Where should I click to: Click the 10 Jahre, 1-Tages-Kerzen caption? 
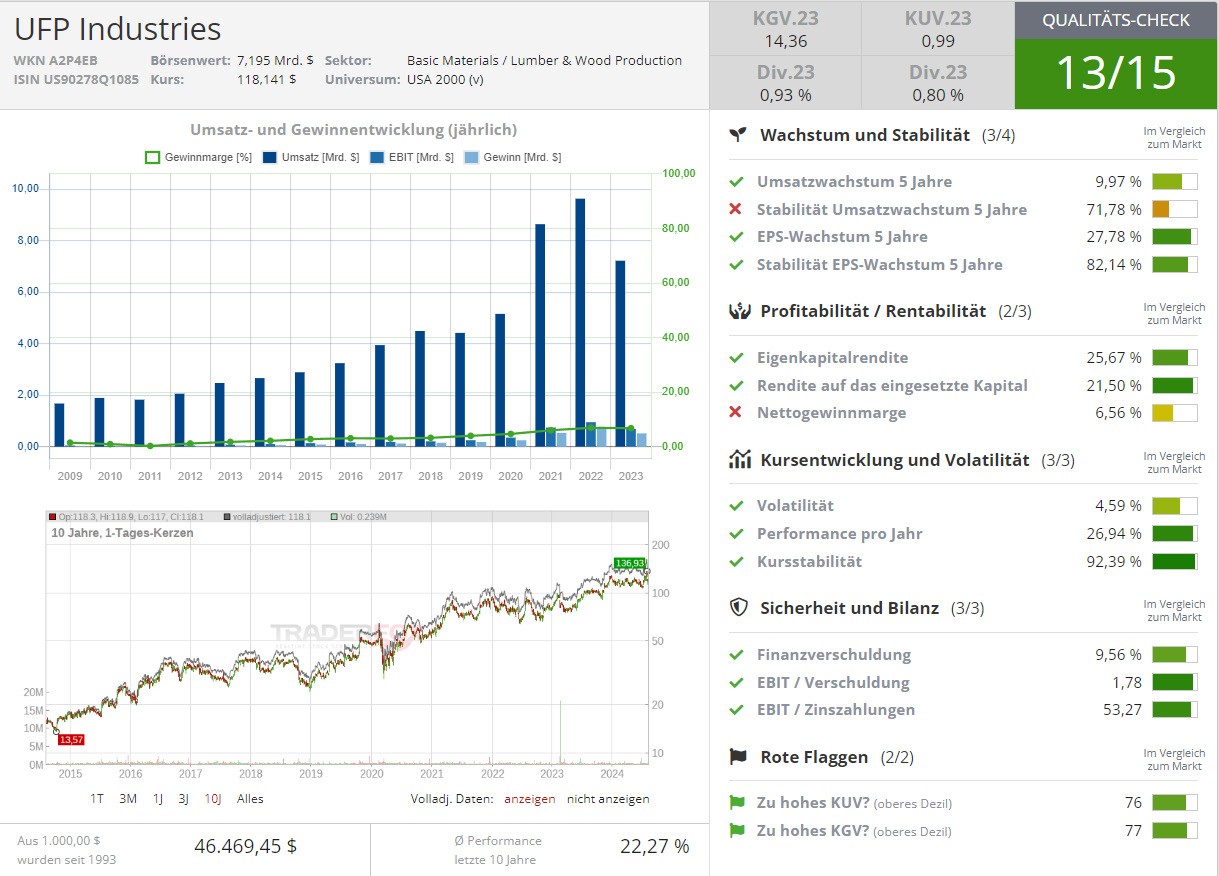pyautogui.click(x=122, y=533)
